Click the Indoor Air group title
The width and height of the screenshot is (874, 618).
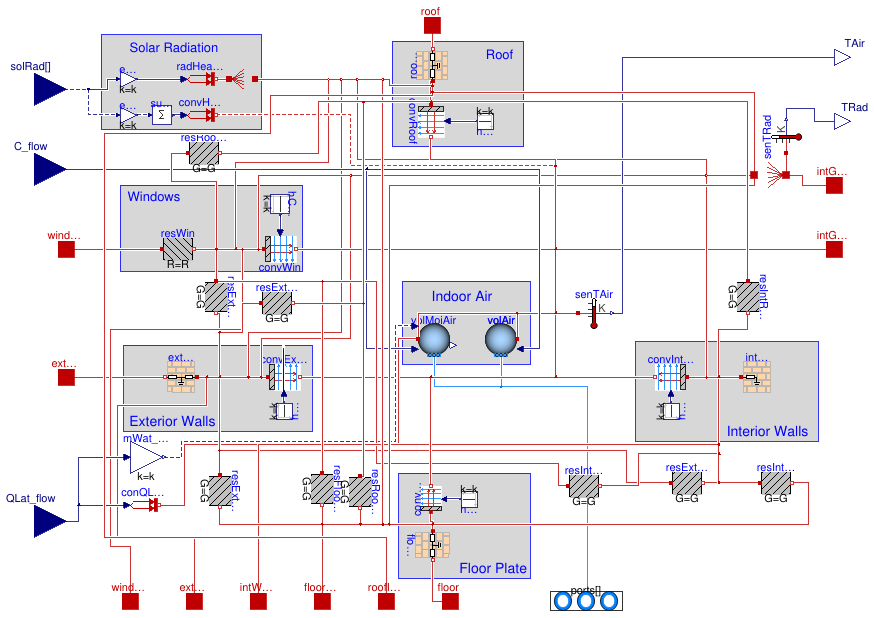(462, 296)
